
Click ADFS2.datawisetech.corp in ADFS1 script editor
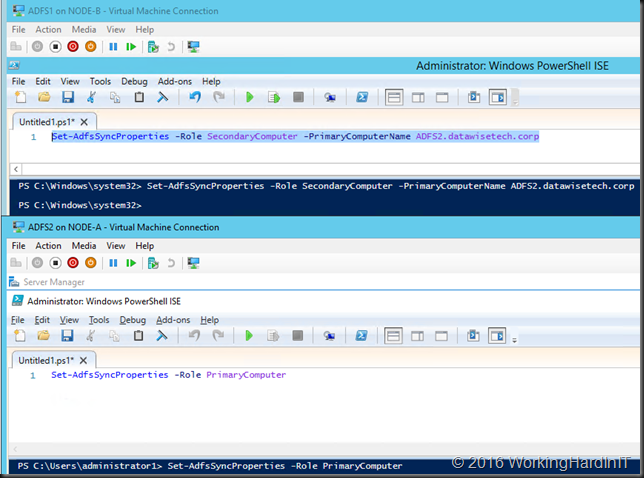477,136
